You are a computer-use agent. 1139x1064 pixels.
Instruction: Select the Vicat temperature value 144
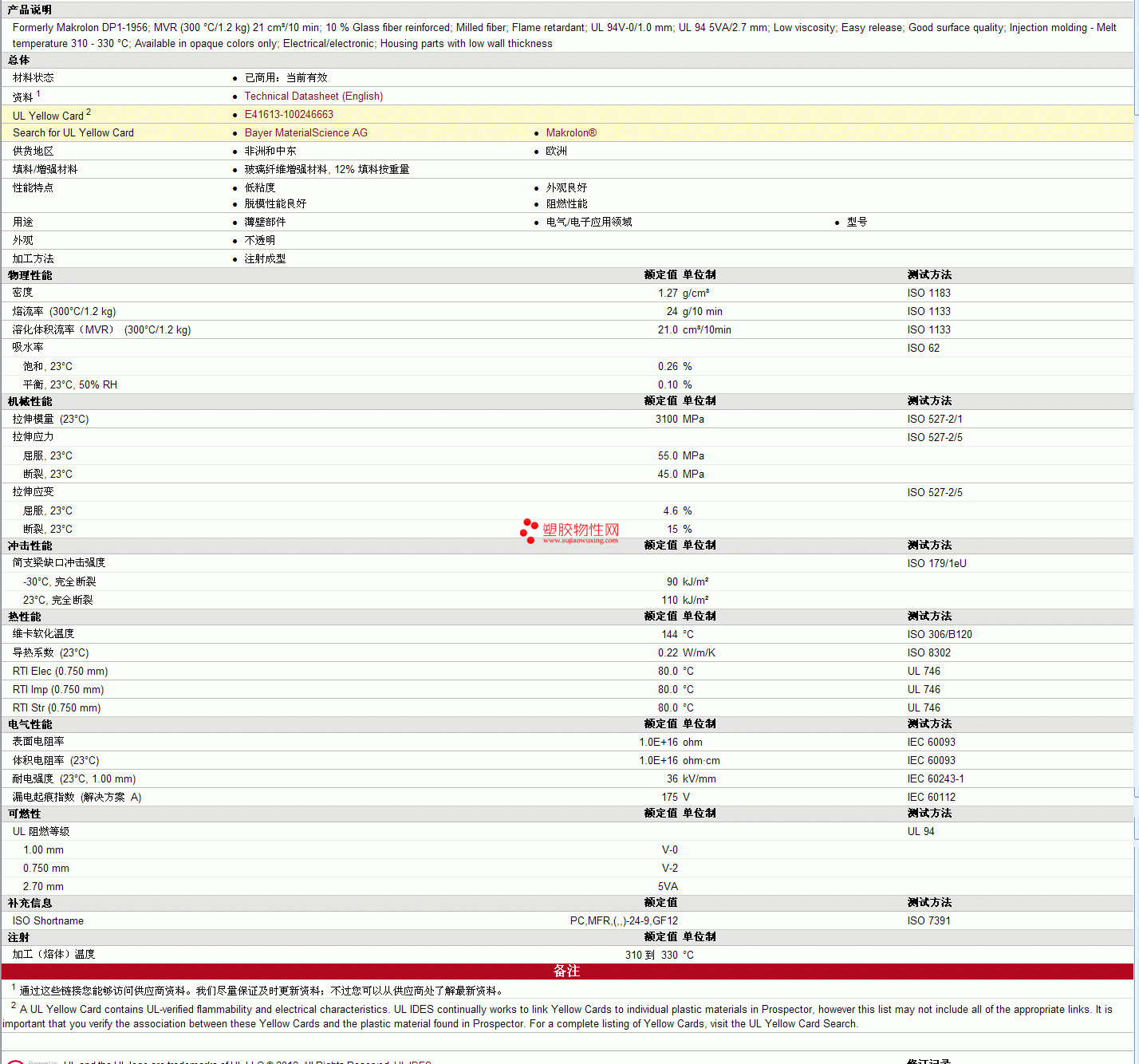coord(670,635)
